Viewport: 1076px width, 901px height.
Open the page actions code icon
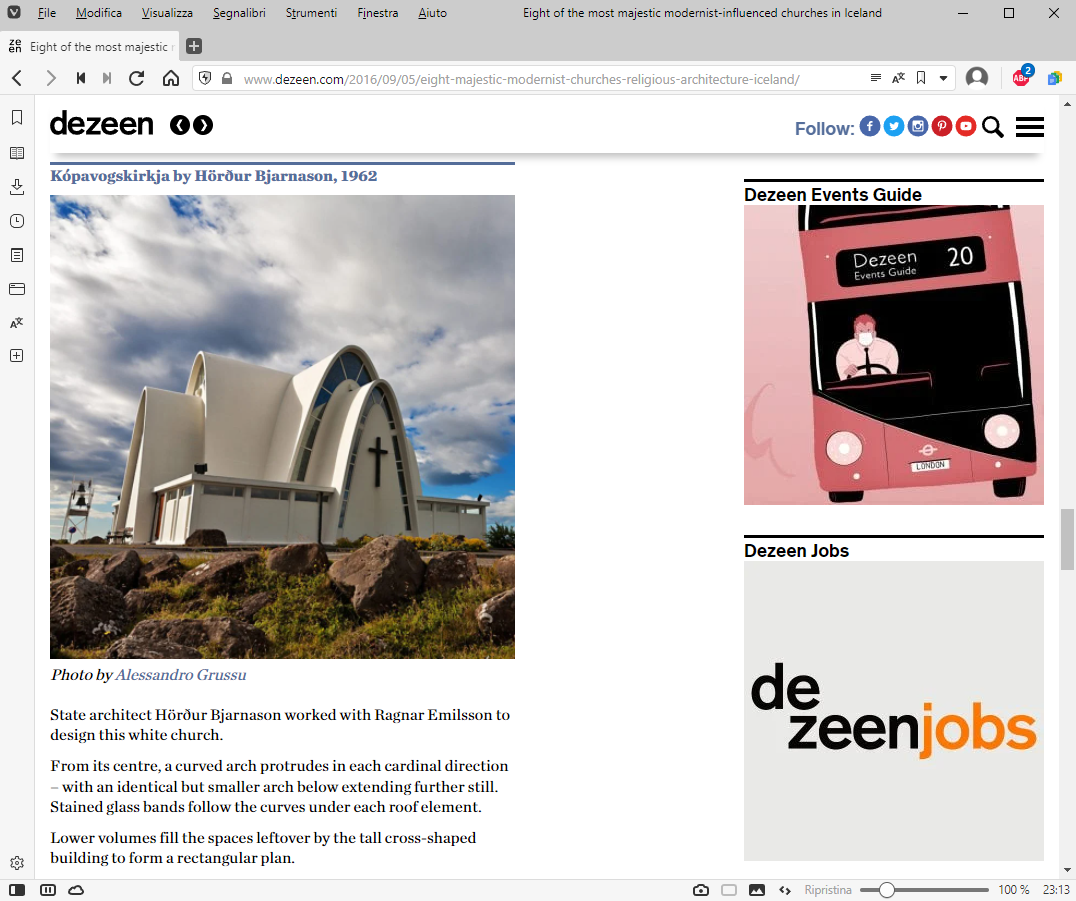pos(785,890)
